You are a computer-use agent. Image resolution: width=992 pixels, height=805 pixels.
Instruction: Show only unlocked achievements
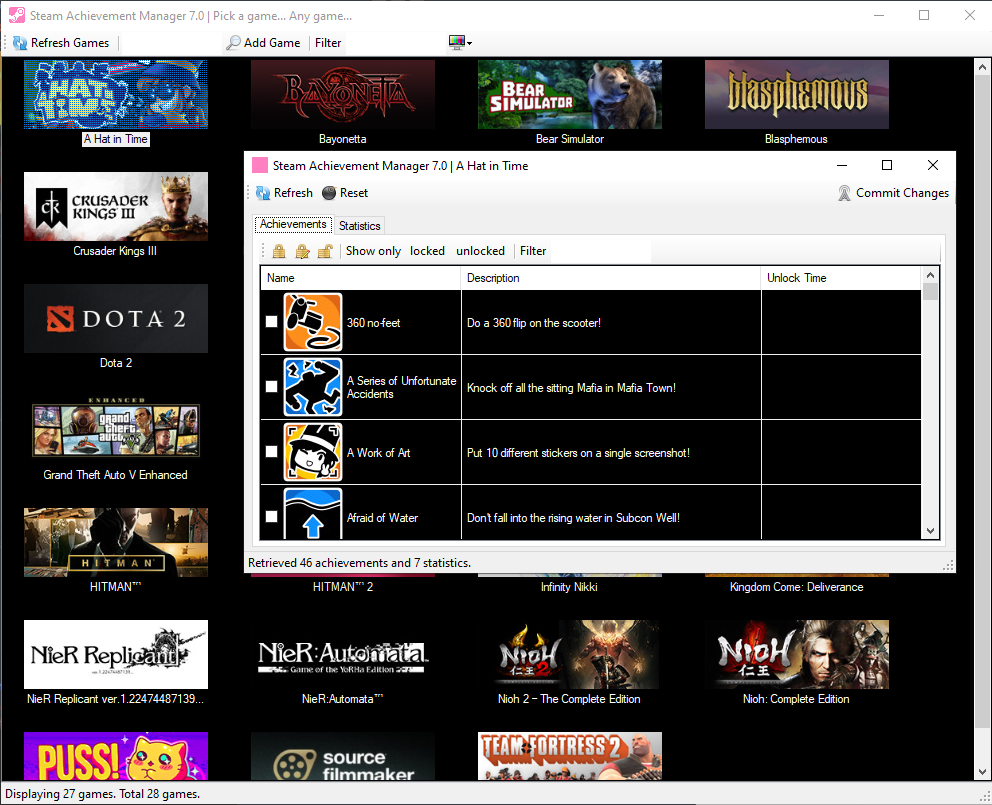pyautogui.click(x=480, y=251)
